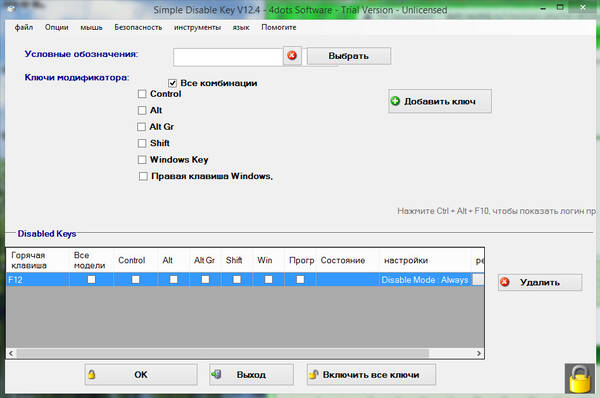This screenshot has height=398, width=600.
Task: Check the Alt Gr modifier checkbox
Action: (142, 127)
